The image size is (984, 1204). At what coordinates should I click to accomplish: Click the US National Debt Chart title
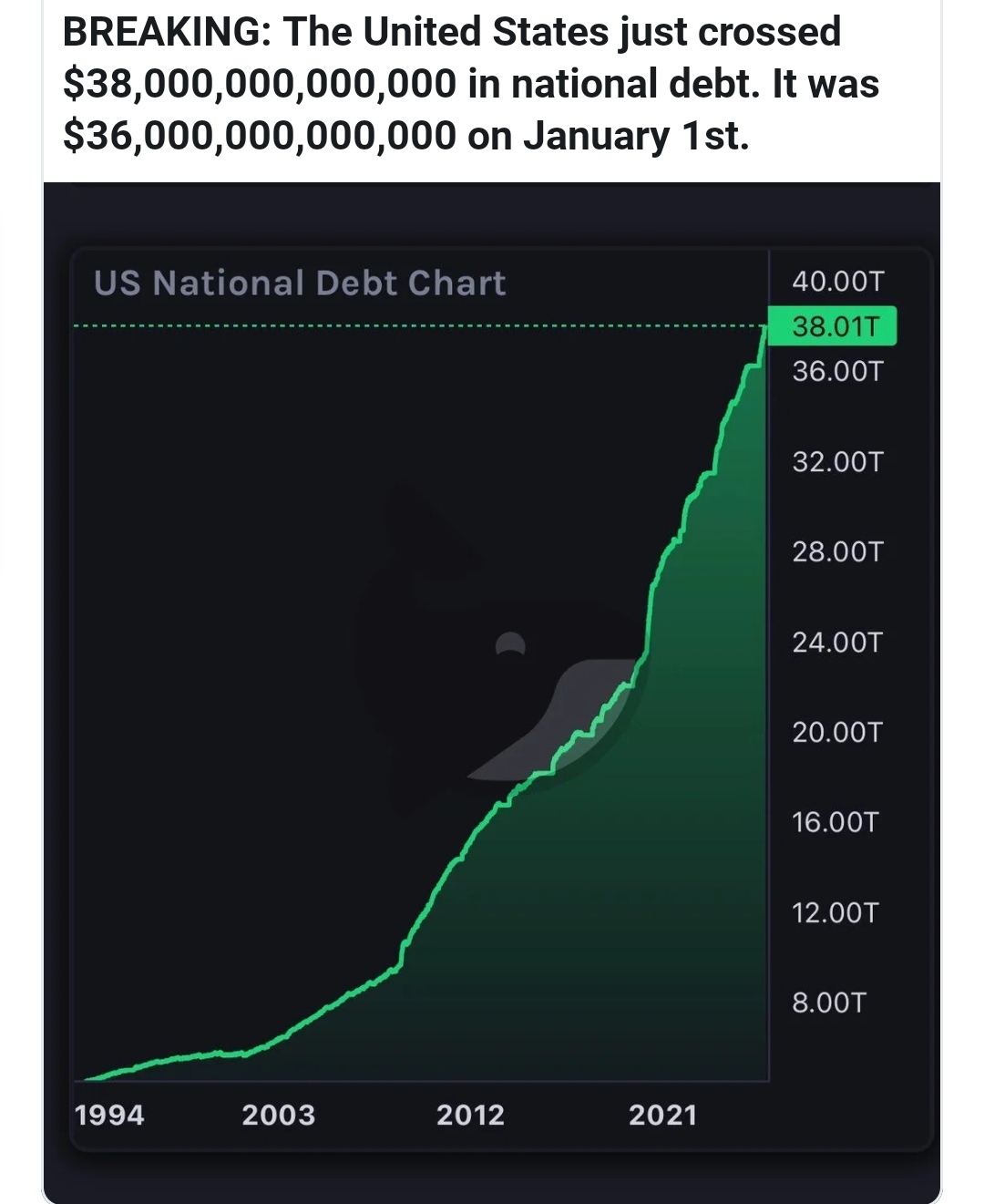pos(299,283)
